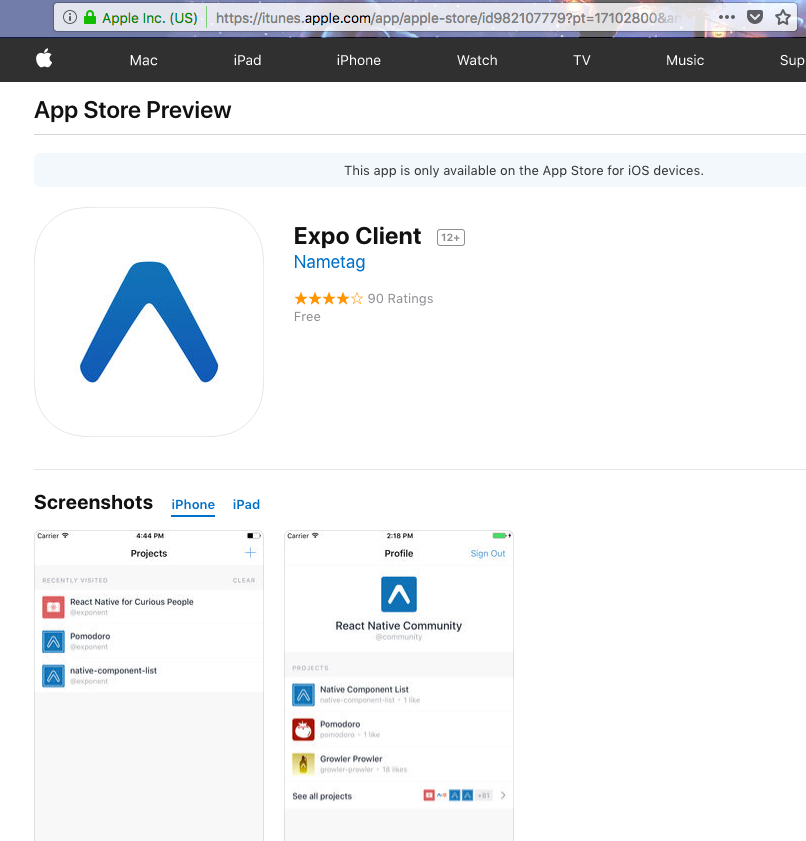Open the chevron beside See all projects
806x841 pixels.
click(502, 795)
